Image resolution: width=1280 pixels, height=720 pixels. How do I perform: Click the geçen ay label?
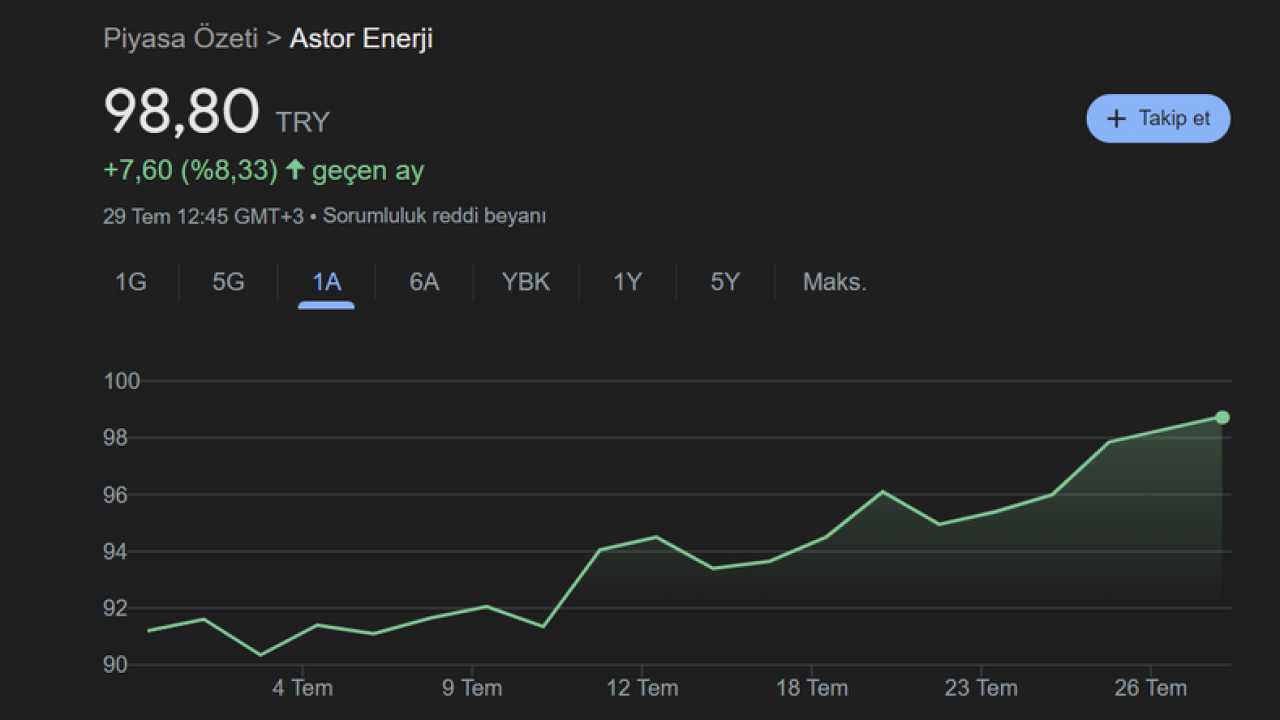coord(368,171)
